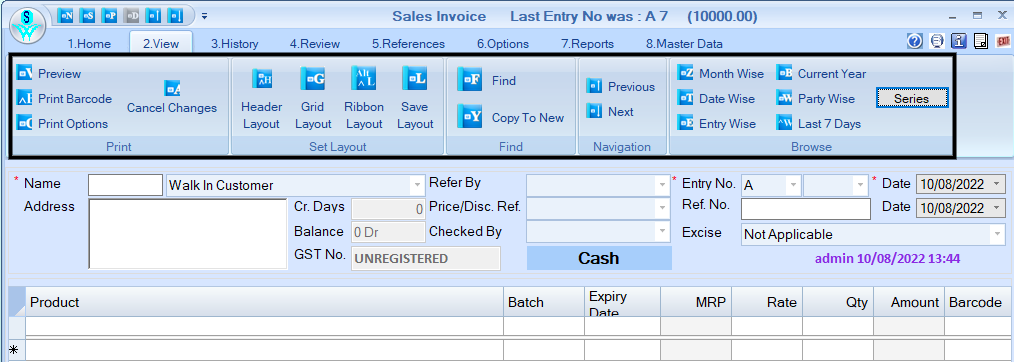Screen dimensions: 1014x362
Task: Select the 2.View ribbon tab
Action: [x=161, y=44]
